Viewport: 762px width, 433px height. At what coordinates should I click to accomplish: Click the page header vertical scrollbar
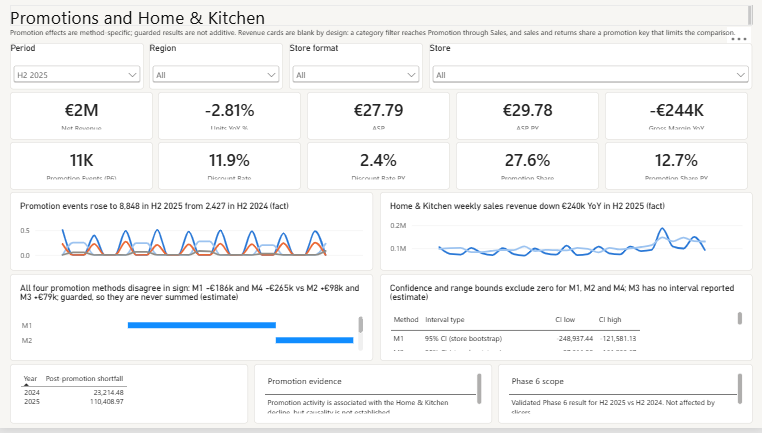coord(750,15)
